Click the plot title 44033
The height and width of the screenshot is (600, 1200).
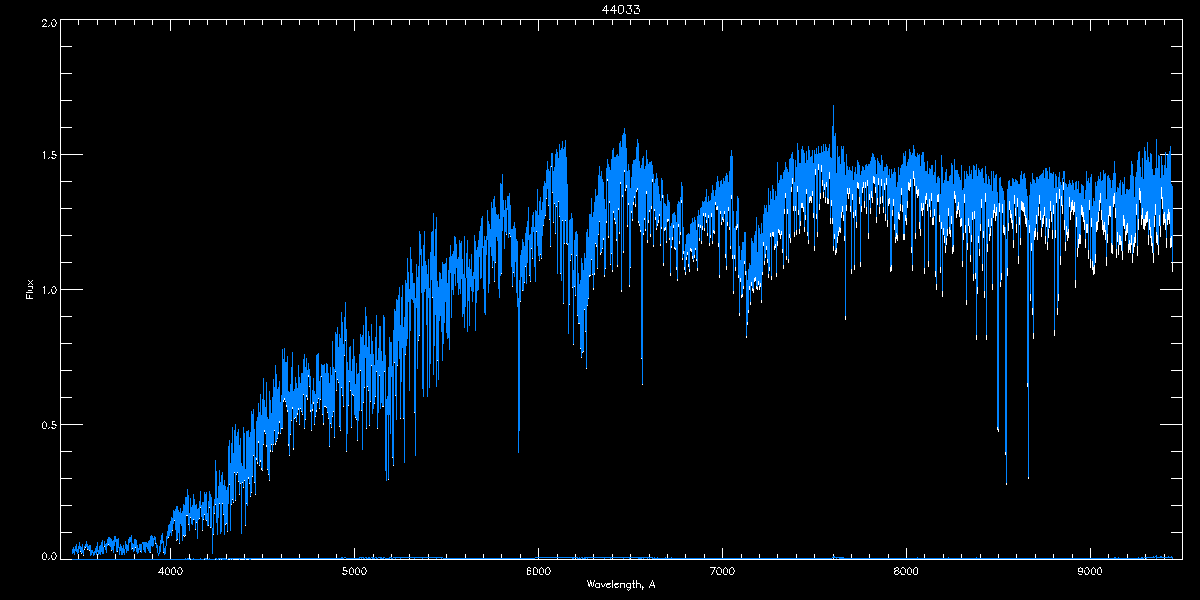620,8
